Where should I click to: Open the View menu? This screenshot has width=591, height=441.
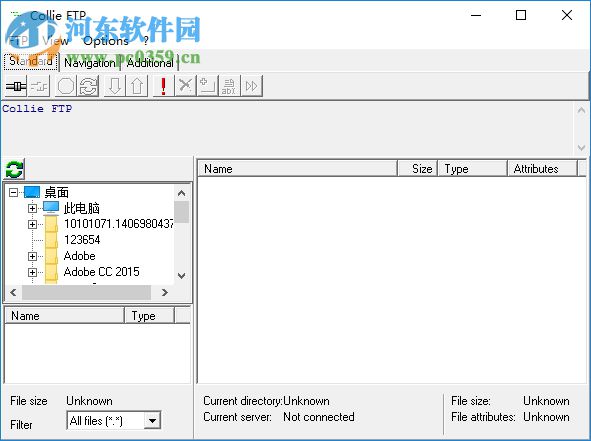click(x=55, y=40)
